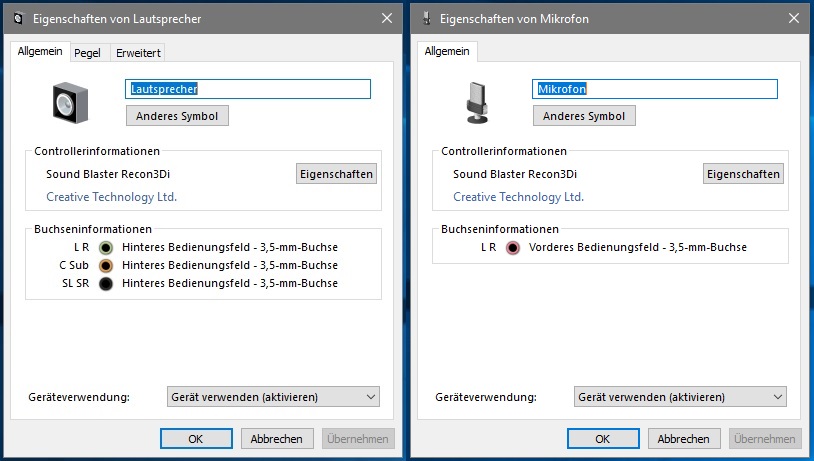Open the Lautsprecher Geräteverwendung dropdown
The image size is (814, 461).
pyautogui.click(x=273, y=397)
